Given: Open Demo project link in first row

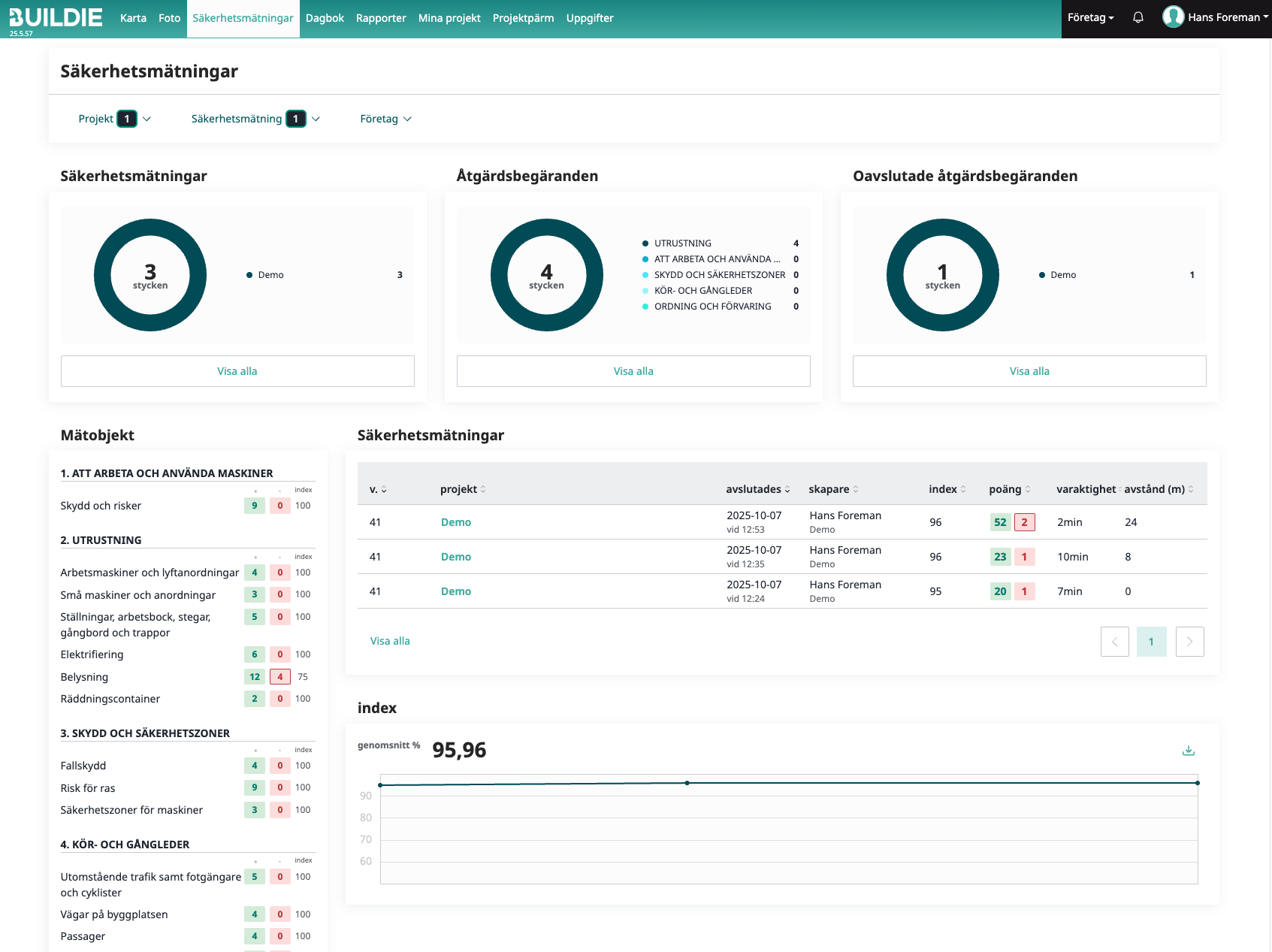Looking at the screenshot, I should (456, 522).
